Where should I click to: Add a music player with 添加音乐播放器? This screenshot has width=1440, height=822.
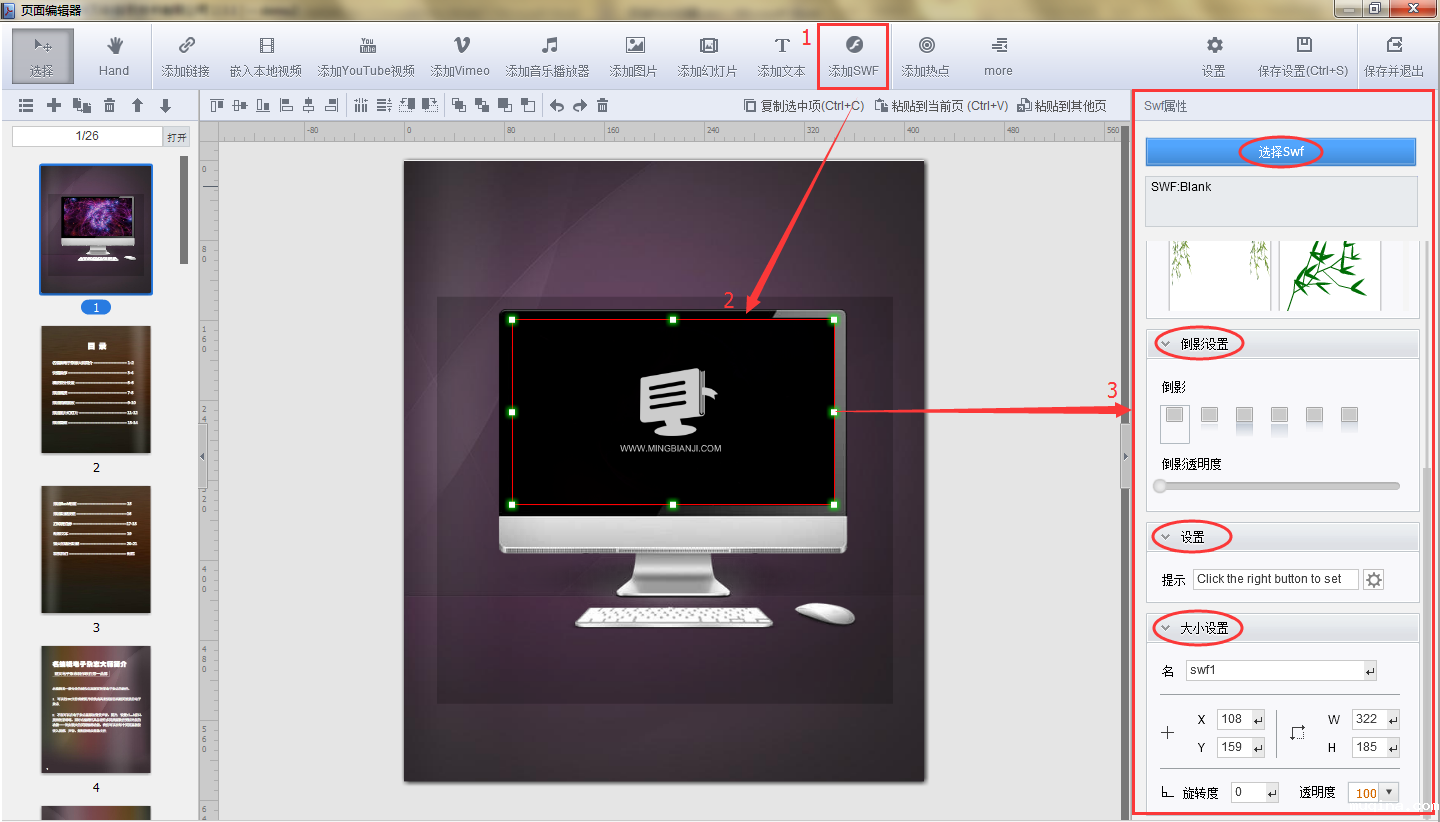coord(547,55)
